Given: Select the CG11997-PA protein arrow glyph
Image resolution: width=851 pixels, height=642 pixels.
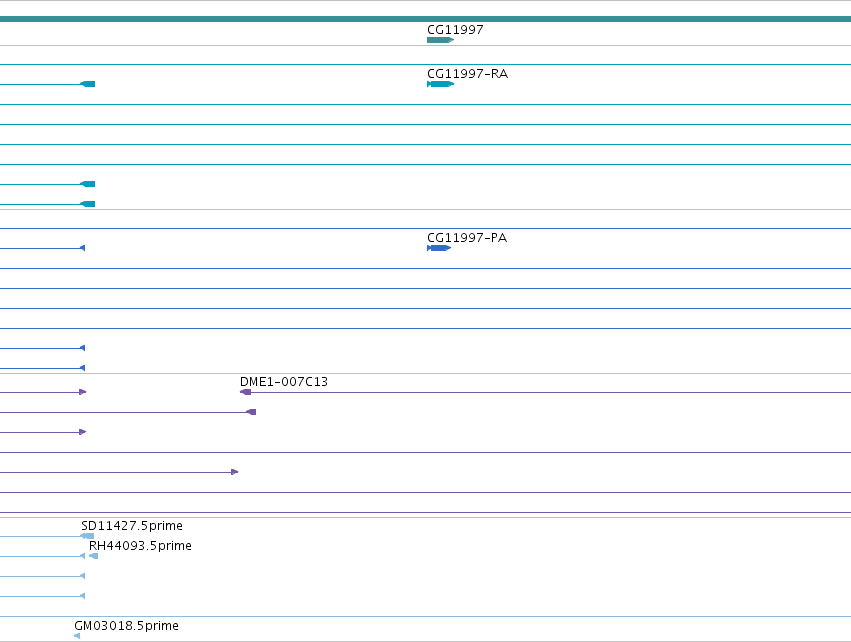Looking at the screenshot, I should [439, 248].
